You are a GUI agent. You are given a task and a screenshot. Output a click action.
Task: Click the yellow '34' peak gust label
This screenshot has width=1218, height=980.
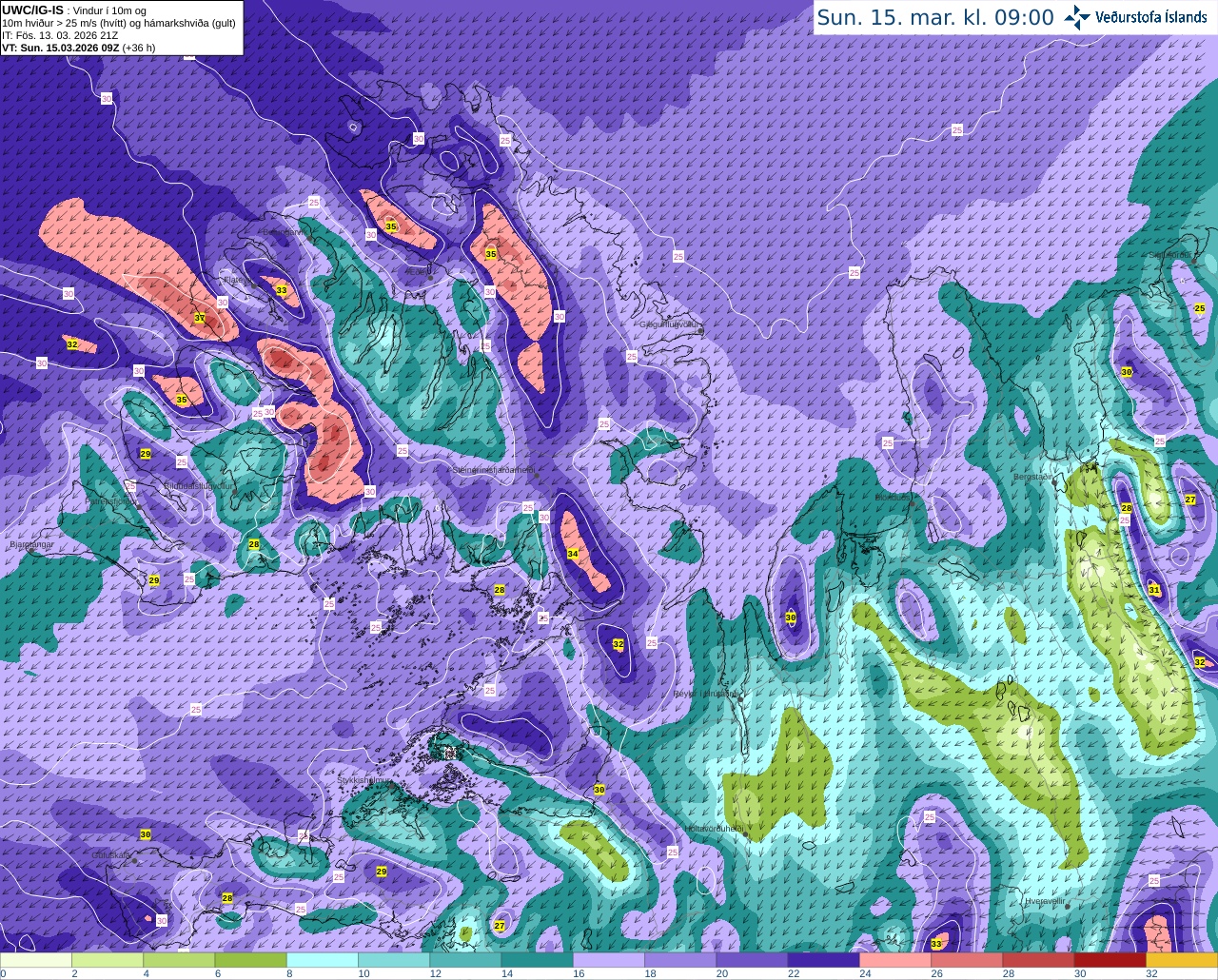(572, 553)
